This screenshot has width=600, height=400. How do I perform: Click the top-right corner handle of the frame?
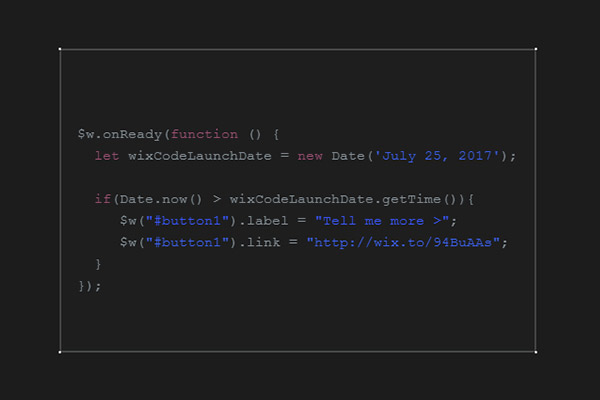click(x=536, y=49)
